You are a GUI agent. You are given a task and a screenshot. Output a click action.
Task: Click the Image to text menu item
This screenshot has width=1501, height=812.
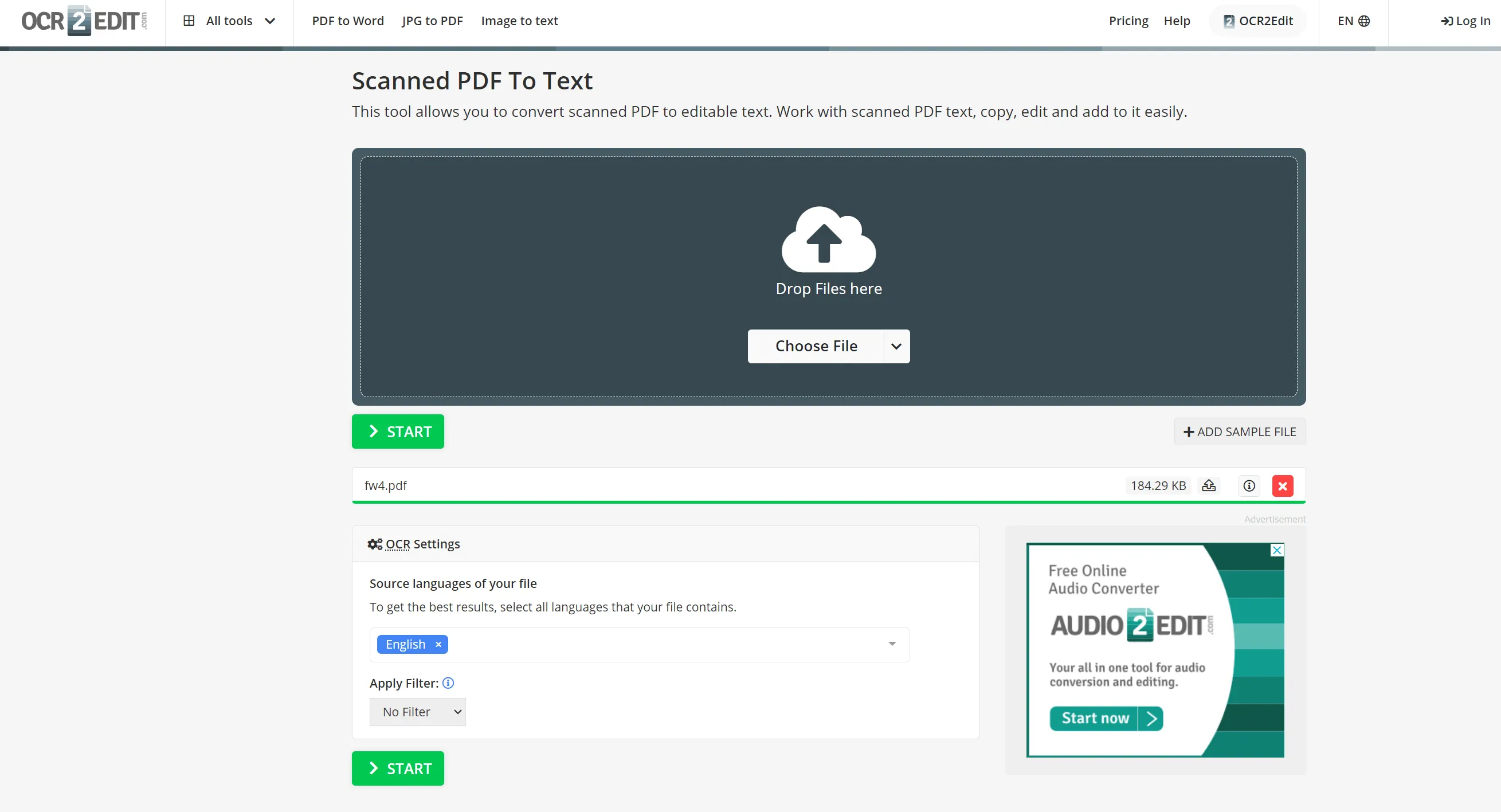coord(519,20)
